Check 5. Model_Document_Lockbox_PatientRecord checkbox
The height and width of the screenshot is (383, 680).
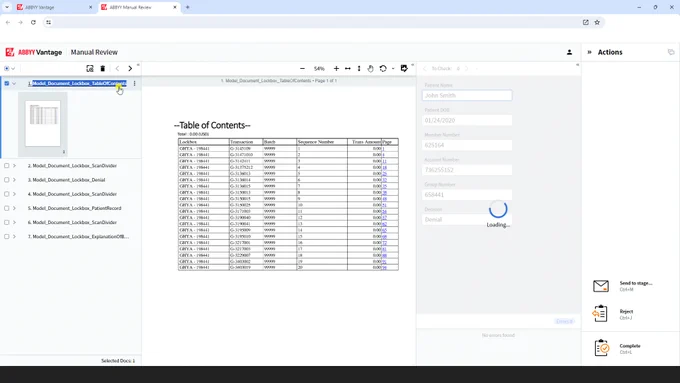(x=7, y=208)
